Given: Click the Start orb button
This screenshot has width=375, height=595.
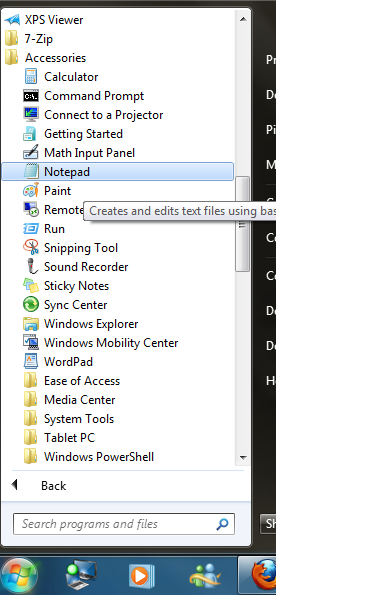Looking at the screenshot, I should 18,576.
